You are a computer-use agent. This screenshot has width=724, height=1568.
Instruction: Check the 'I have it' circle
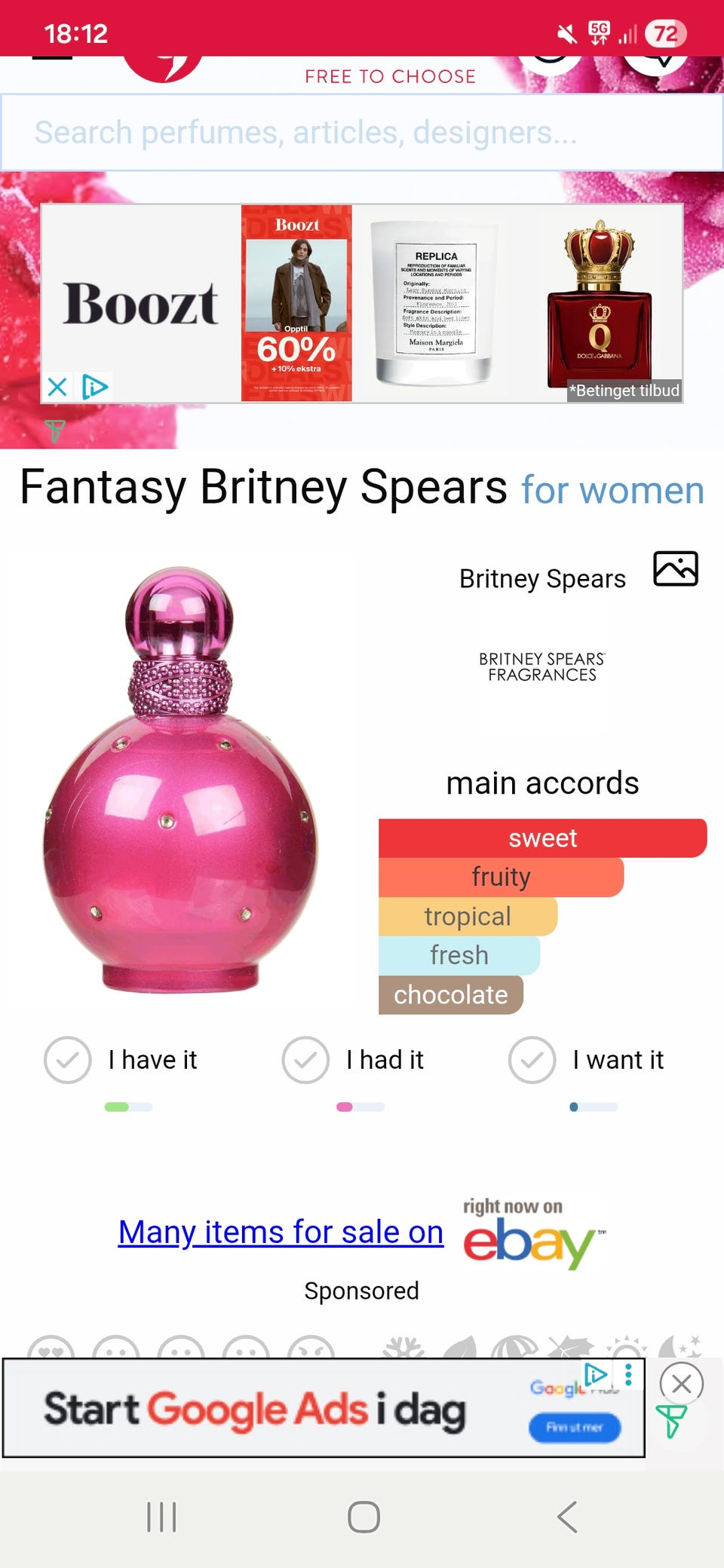(x=68, y=1060)
